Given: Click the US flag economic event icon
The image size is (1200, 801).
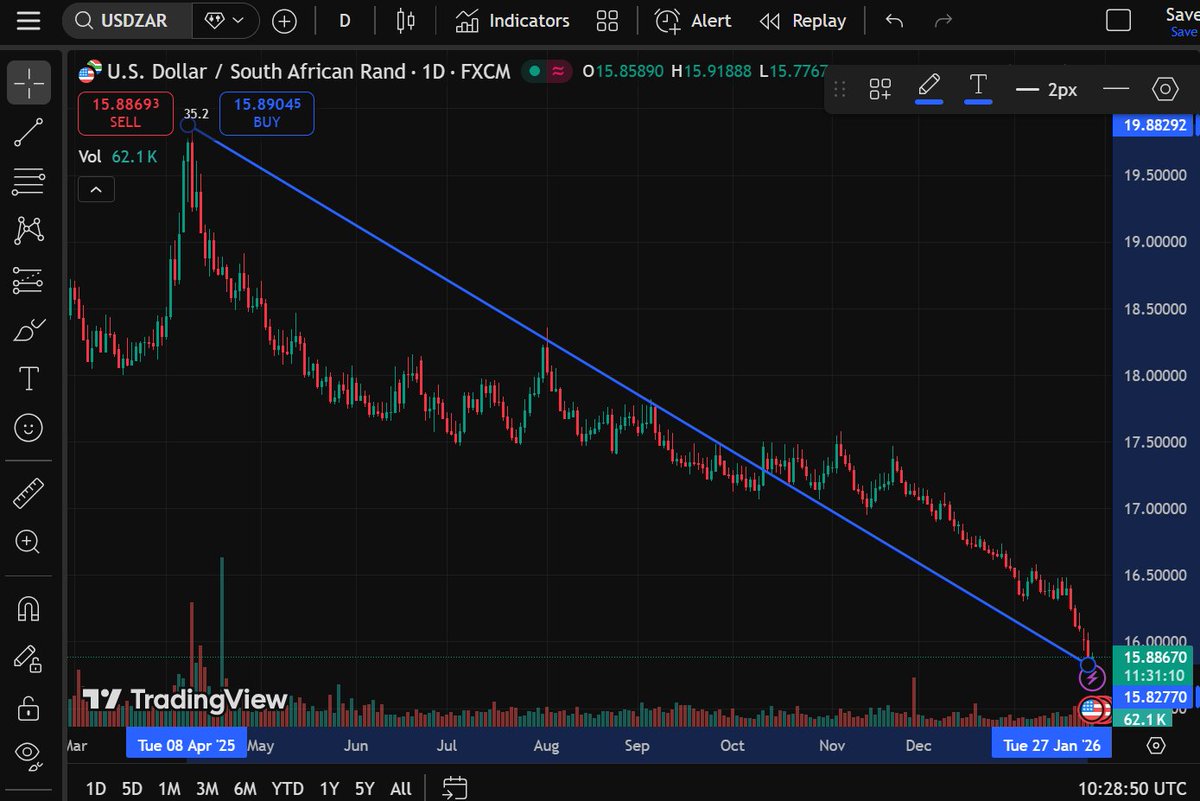Looking at the screenshot, I should 1090,710.
